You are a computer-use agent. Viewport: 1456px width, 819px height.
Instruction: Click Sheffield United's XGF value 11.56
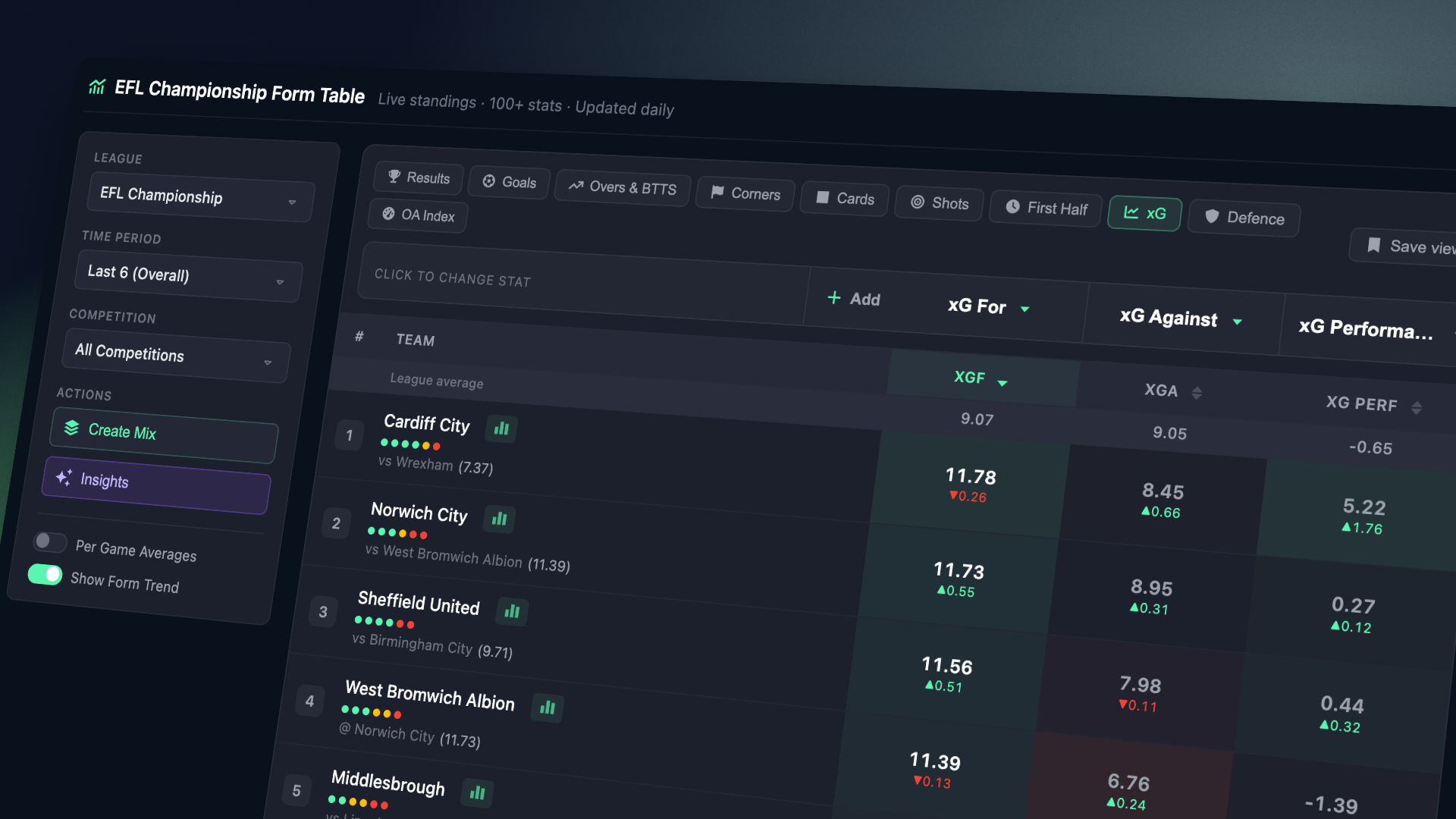(947, 665)
